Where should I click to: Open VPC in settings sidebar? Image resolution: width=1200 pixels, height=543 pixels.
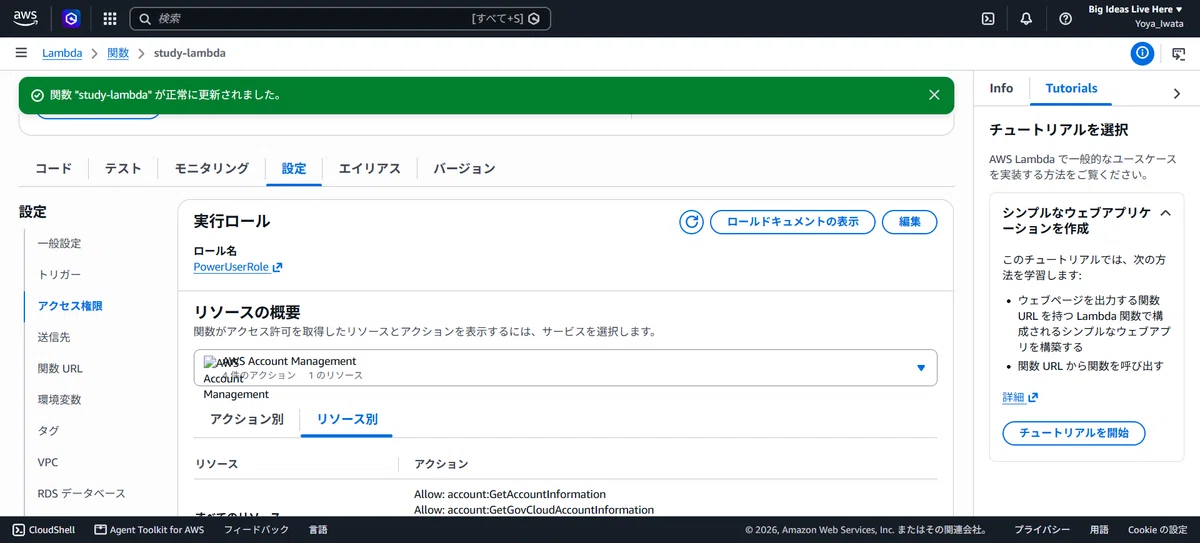[x=48, y=462]
